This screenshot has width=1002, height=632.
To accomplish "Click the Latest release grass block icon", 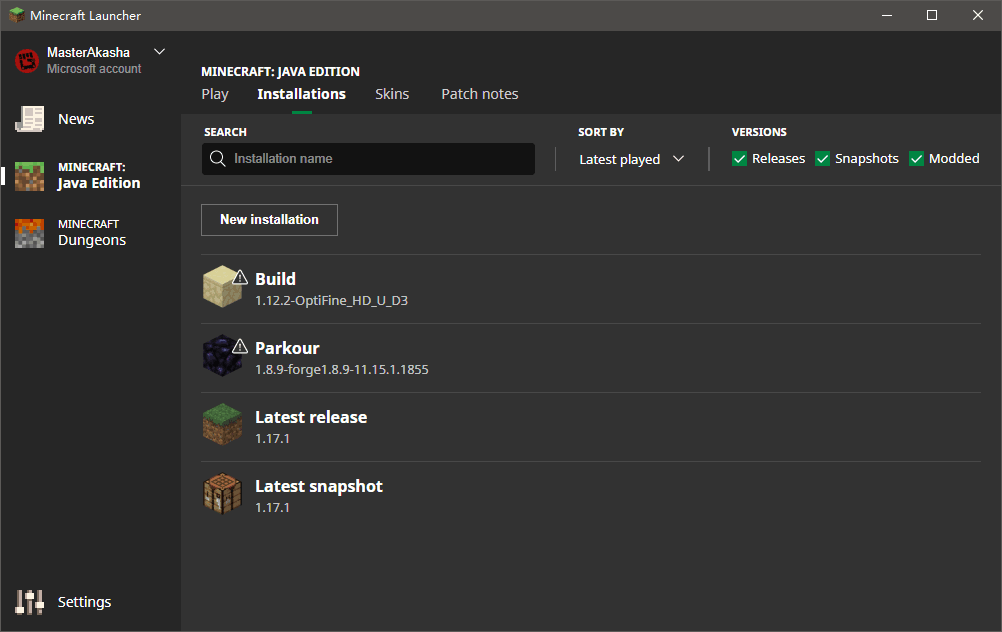I will (x=222, y=425).
